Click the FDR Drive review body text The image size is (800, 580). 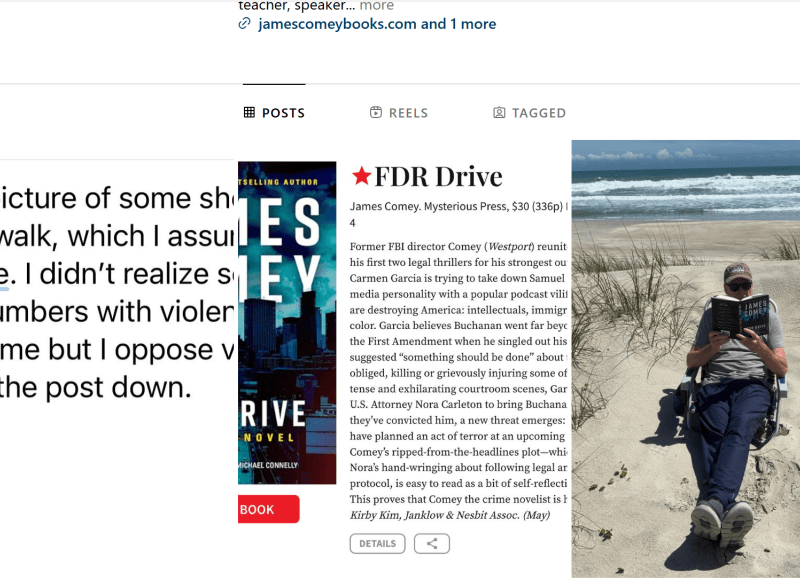pos(458,373)
